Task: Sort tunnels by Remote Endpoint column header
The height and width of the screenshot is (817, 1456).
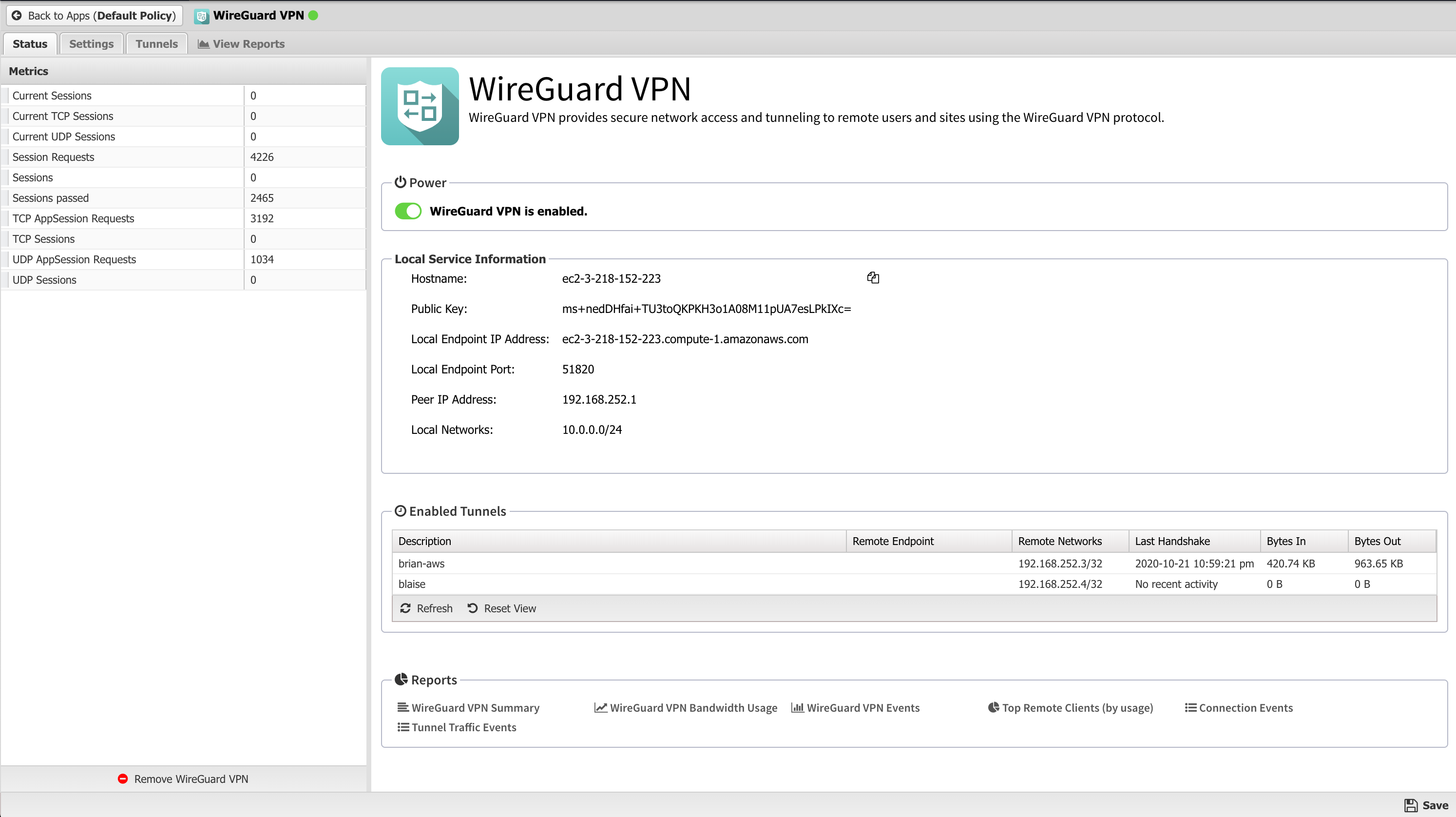Action: point(929,541)
